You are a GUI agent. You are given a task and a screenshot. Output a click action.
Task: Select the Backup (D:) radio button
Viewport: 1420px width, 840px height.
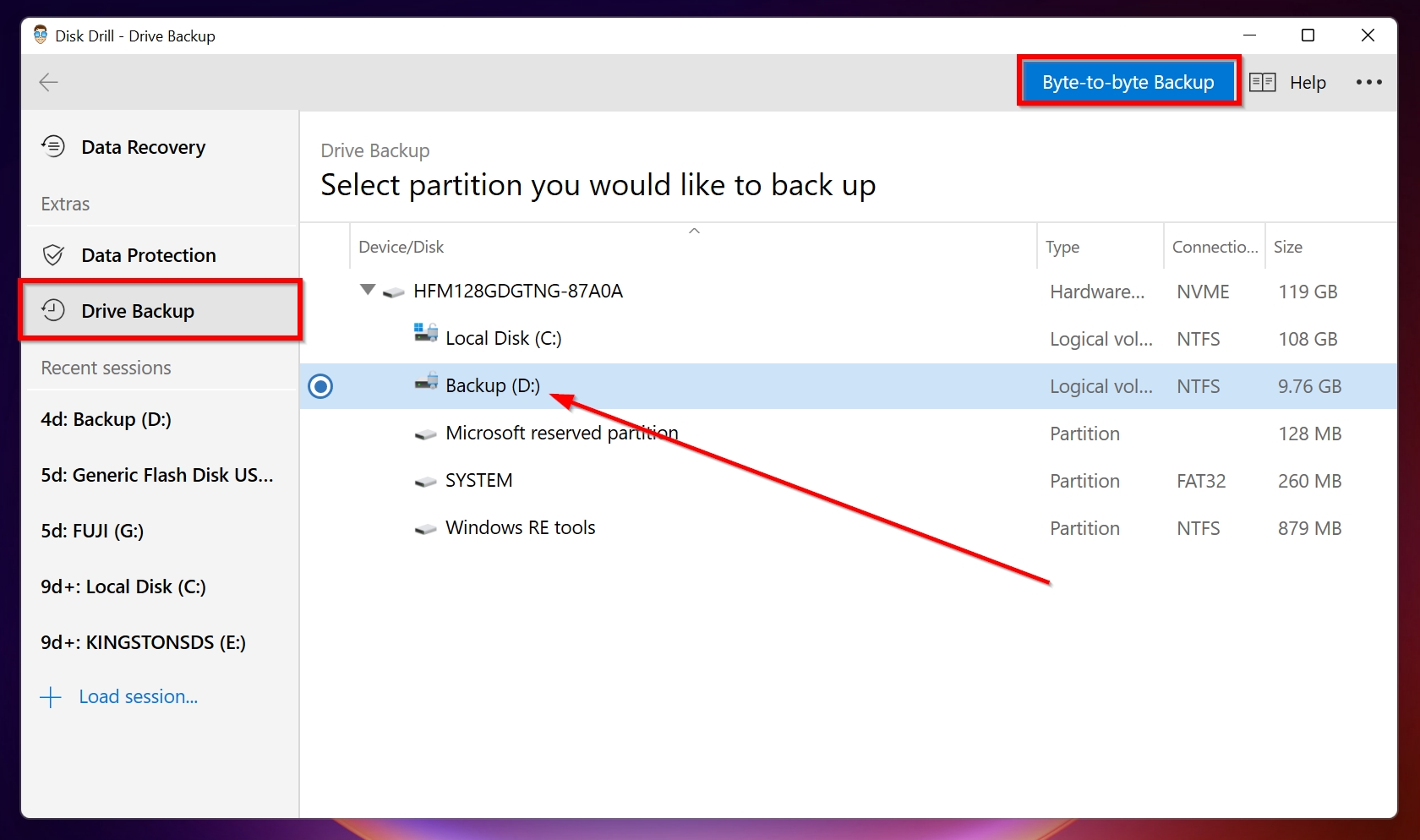pyautogui.click(x=320, y=386)
